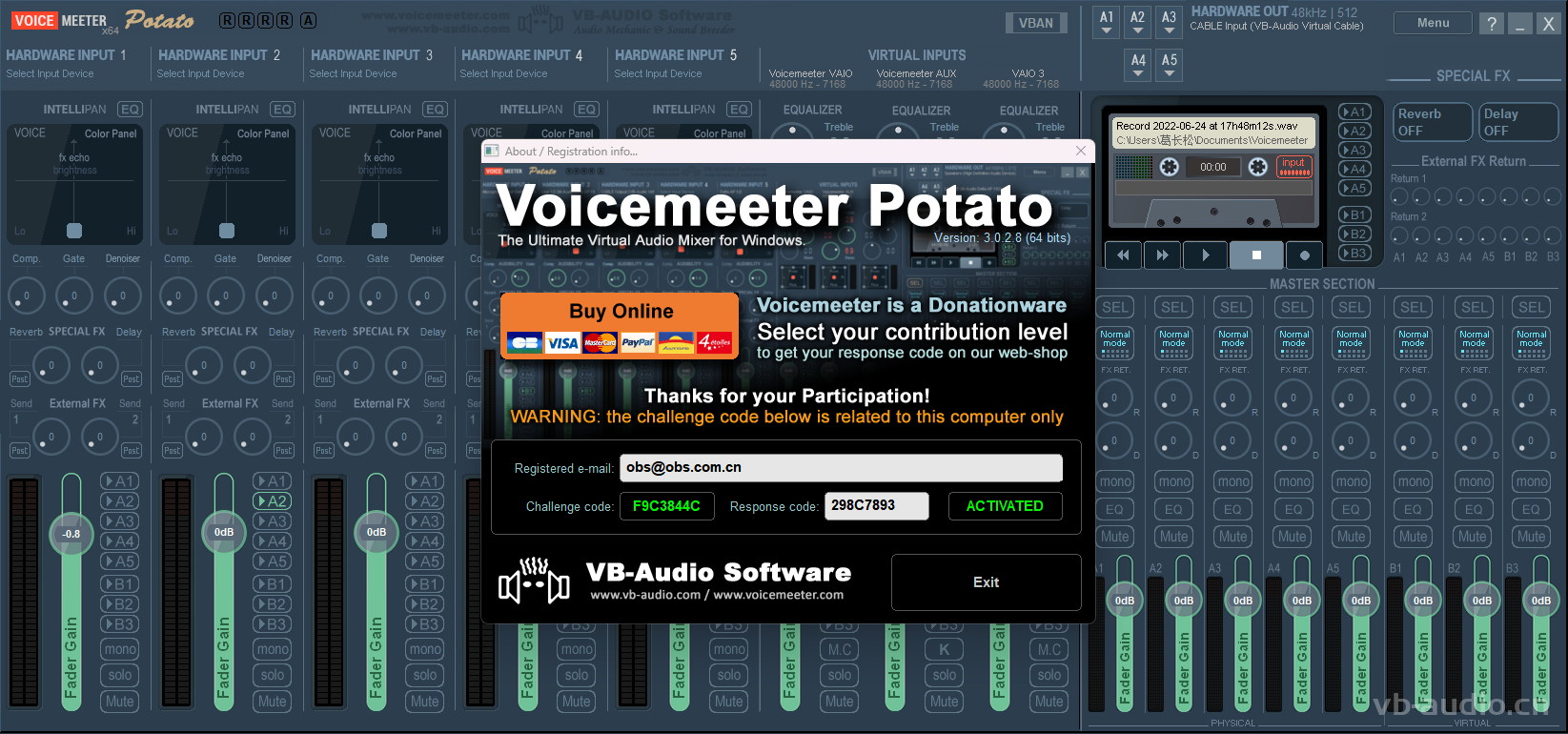Disable A2 routing on Hardware Input 2

click(x=273, y=501)
